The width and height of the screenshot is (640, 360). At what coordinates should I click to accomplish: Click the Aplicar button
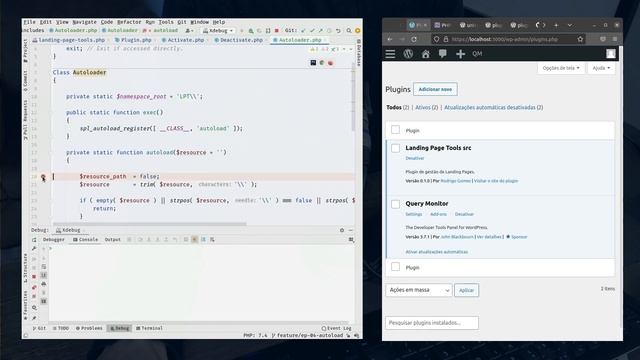pos(467,290)
